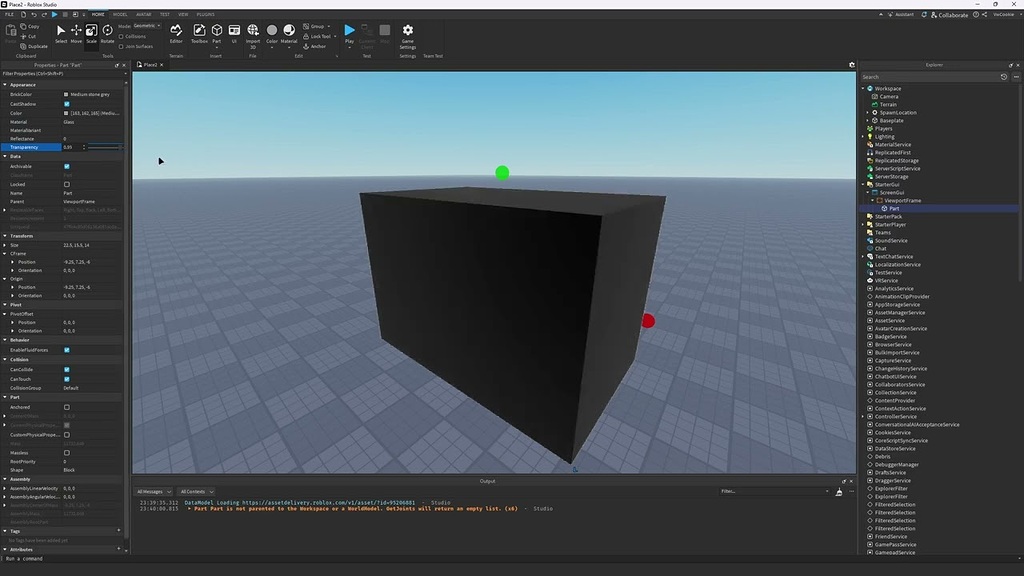This screenshot has height=576, width=1024.
Task: Open the Toolbox panel
Action: point(199,33)
